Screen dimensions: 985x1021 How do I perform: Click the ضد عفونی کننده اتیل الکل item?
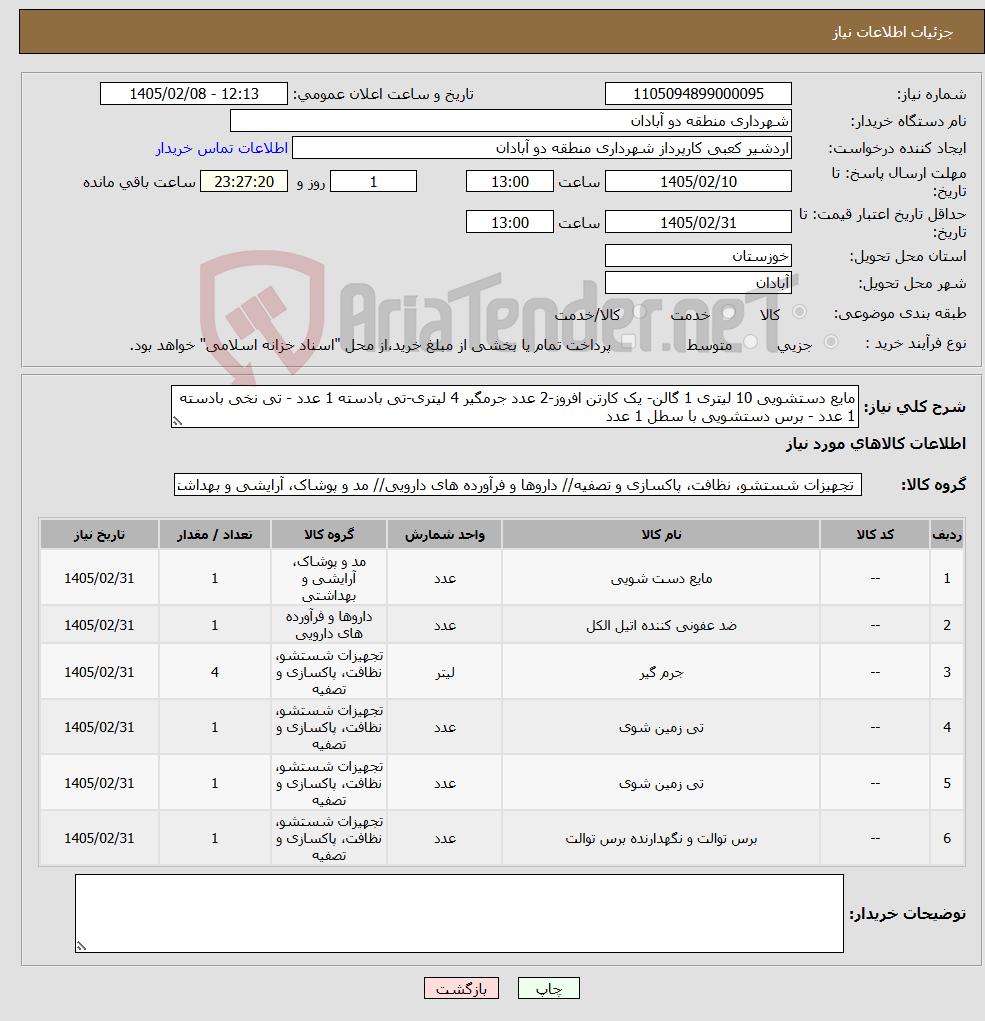[661, 625]
